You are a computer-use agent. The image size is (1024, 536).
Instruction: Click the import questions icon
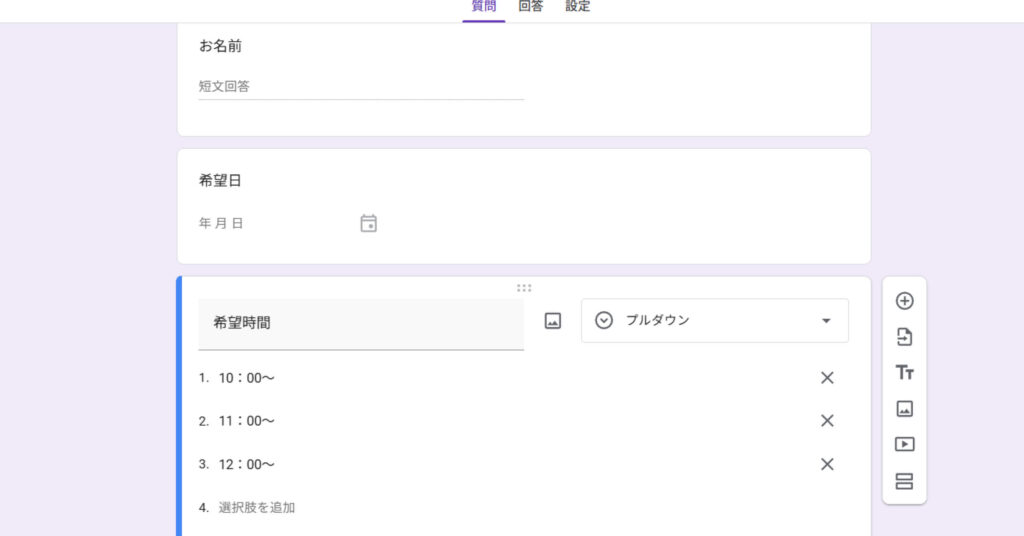click(904, 337)
